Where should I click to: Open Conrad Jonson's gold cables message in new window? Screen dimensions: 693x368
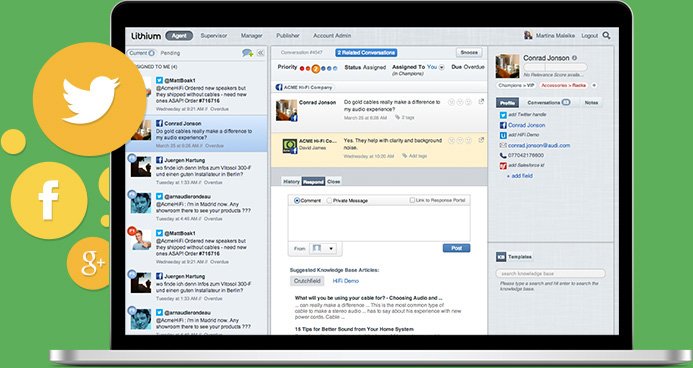click(x=481, y=102)
